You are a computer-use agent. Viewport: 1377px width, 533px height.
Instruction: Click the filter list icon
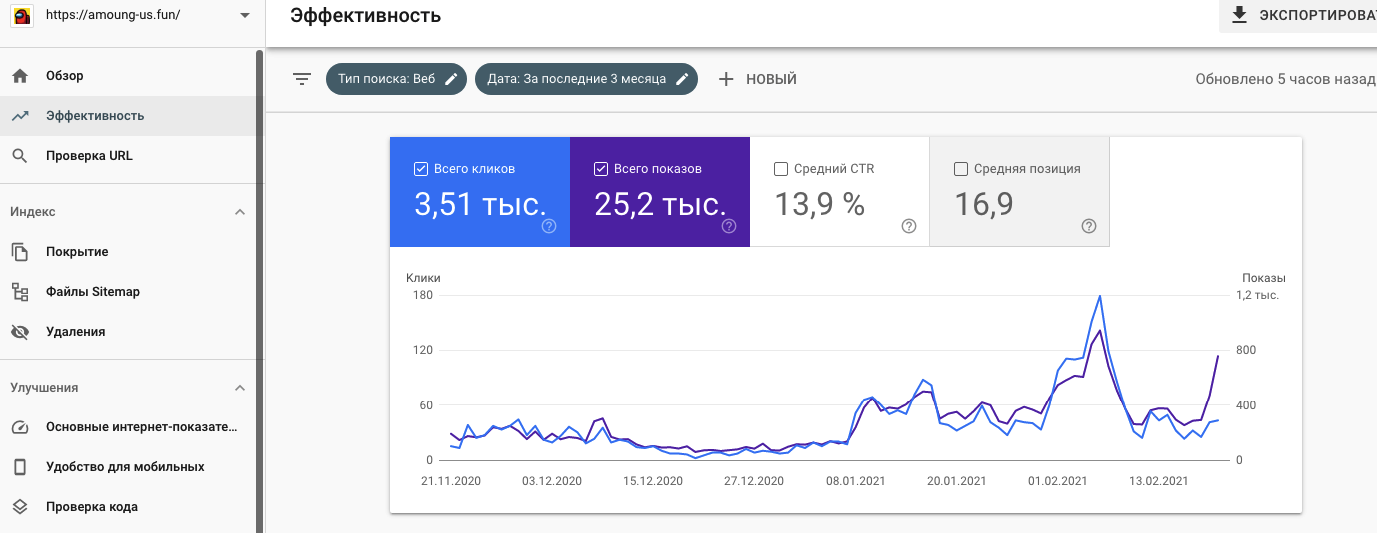pyautogui.click(x=302, y=79)
